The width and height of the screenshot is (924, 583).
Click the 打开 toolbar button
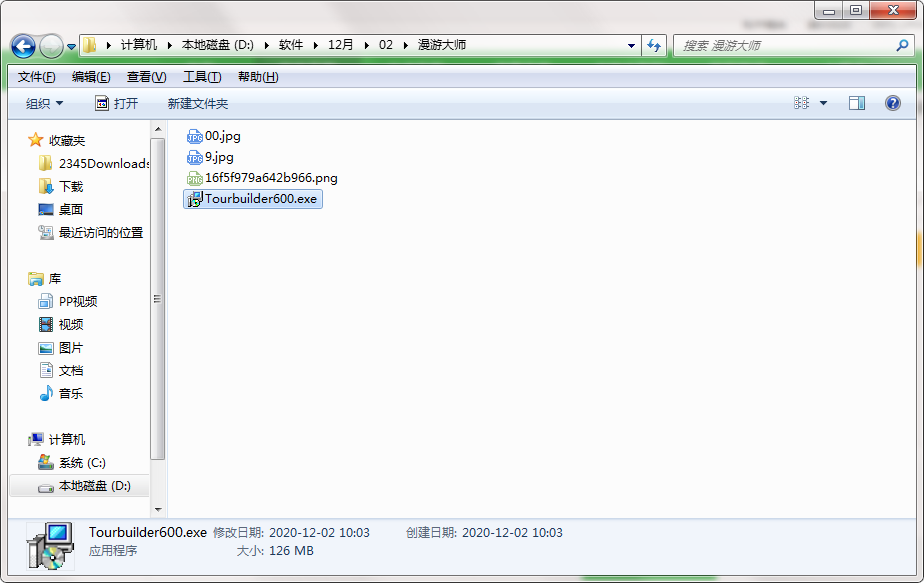pyautogui.click(x=117, y=104)
